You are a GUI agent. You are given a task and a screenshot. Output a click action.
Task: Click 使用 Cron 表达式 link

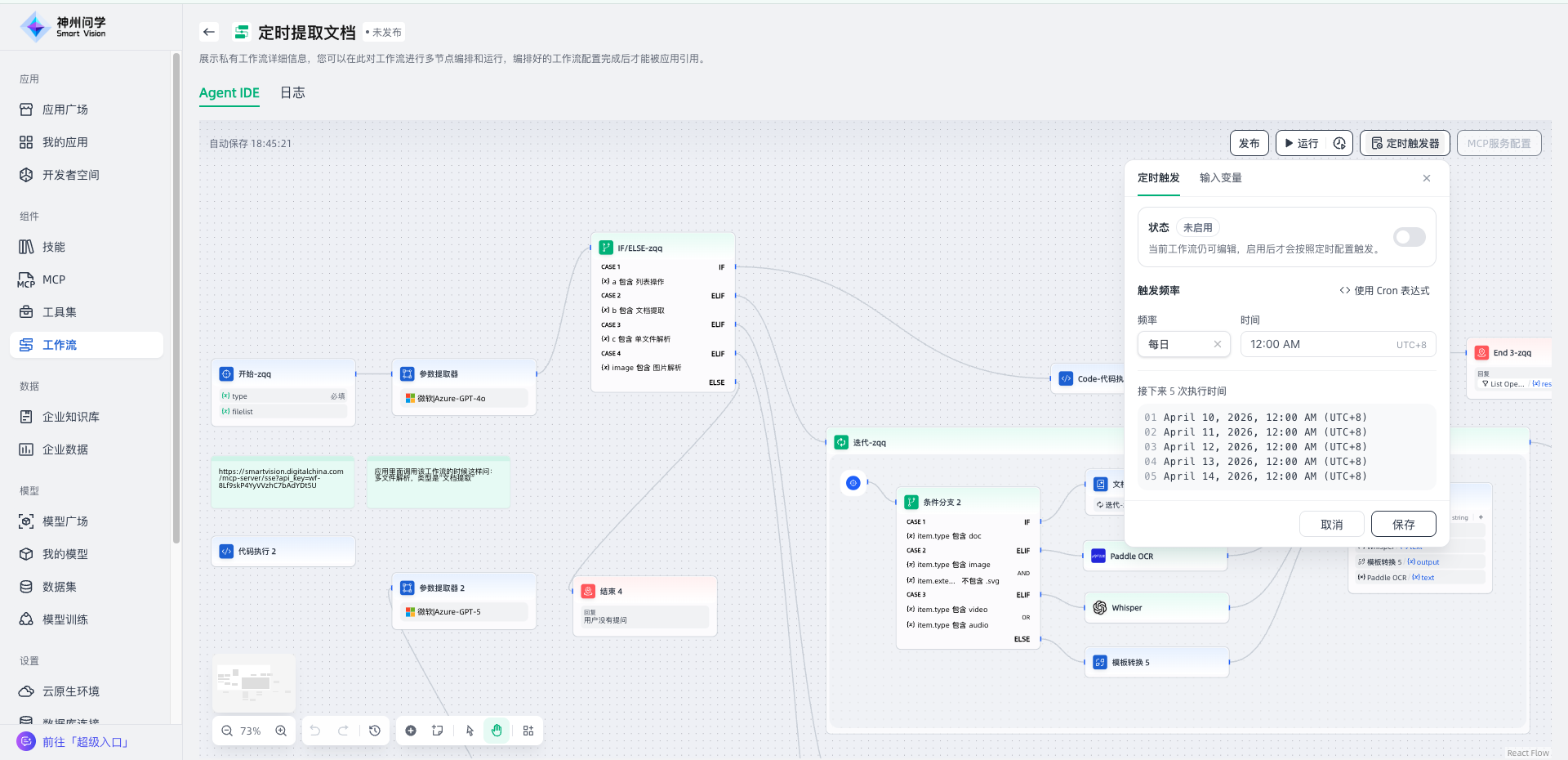[x=1384, y=291]
